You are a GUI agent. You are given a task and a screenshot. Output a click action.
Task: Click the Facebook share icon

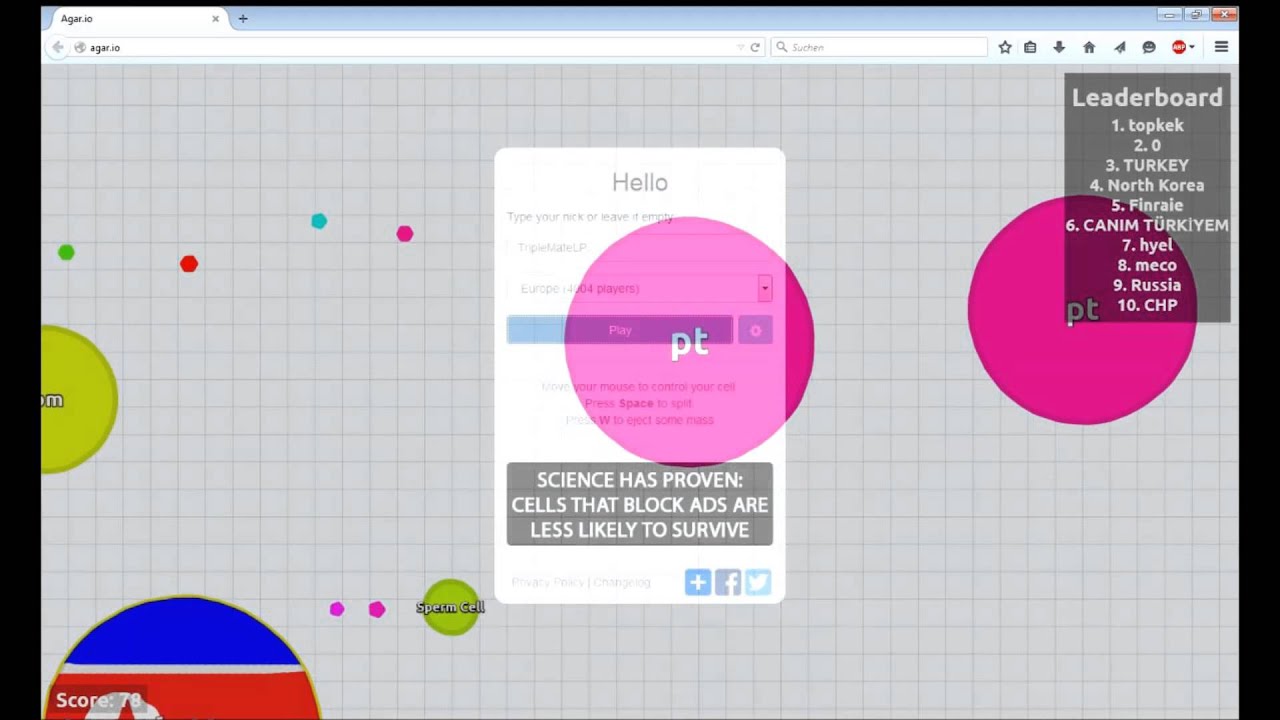point(728,582)
